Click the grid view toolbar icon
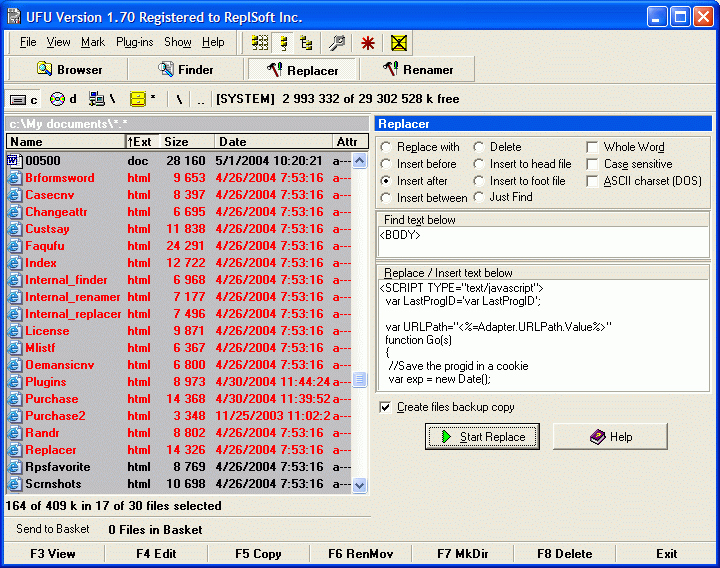 (x=260, y=43)
